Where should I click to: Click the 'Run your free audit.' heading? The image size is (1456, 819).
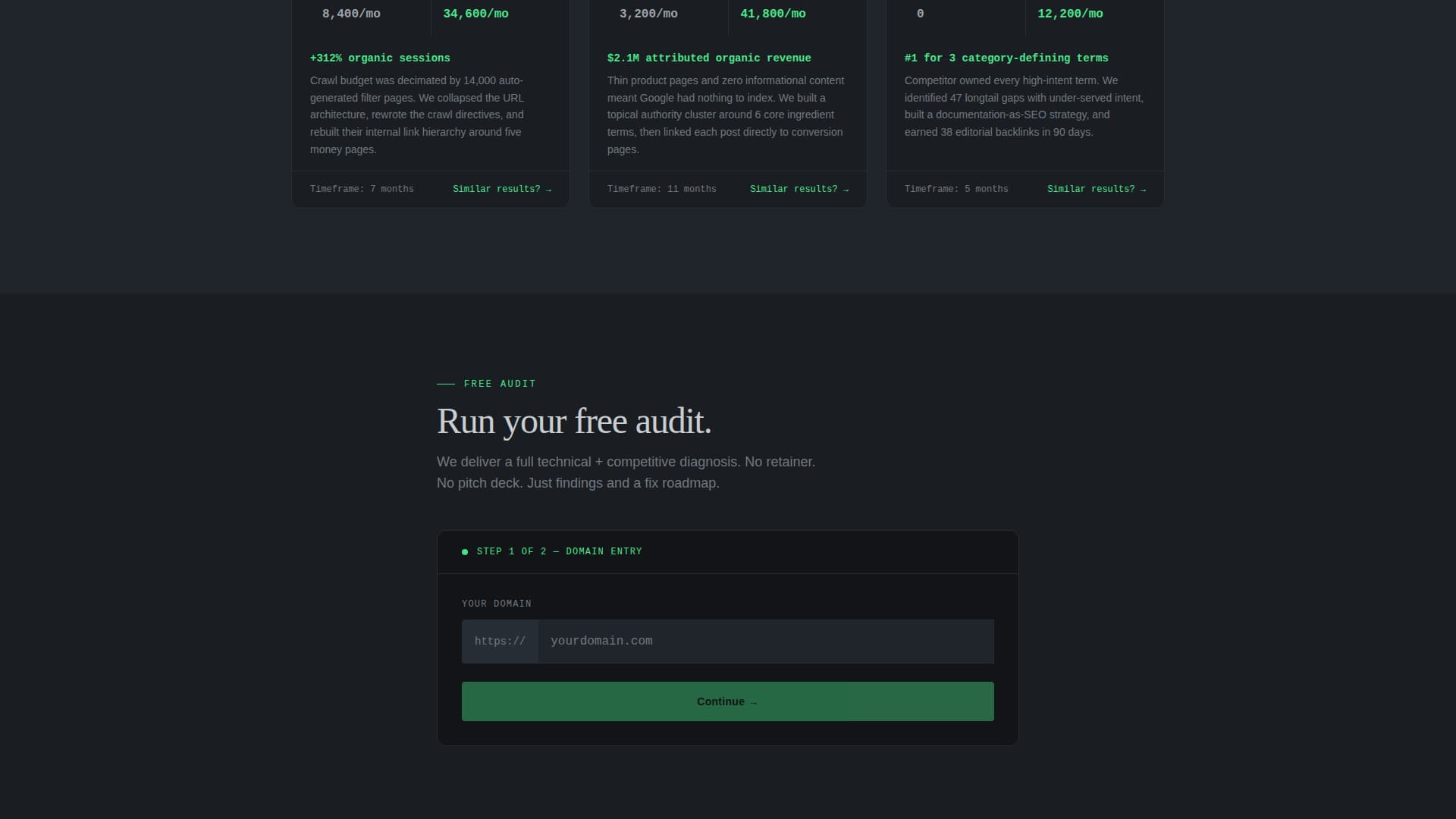[574, 422]
